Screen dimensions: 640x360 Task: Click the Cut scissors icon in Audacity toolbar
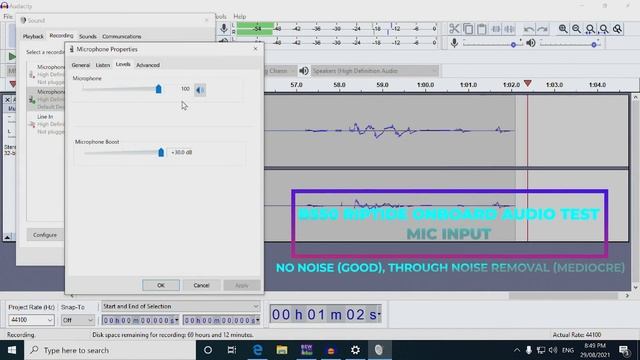coord(454,29)
